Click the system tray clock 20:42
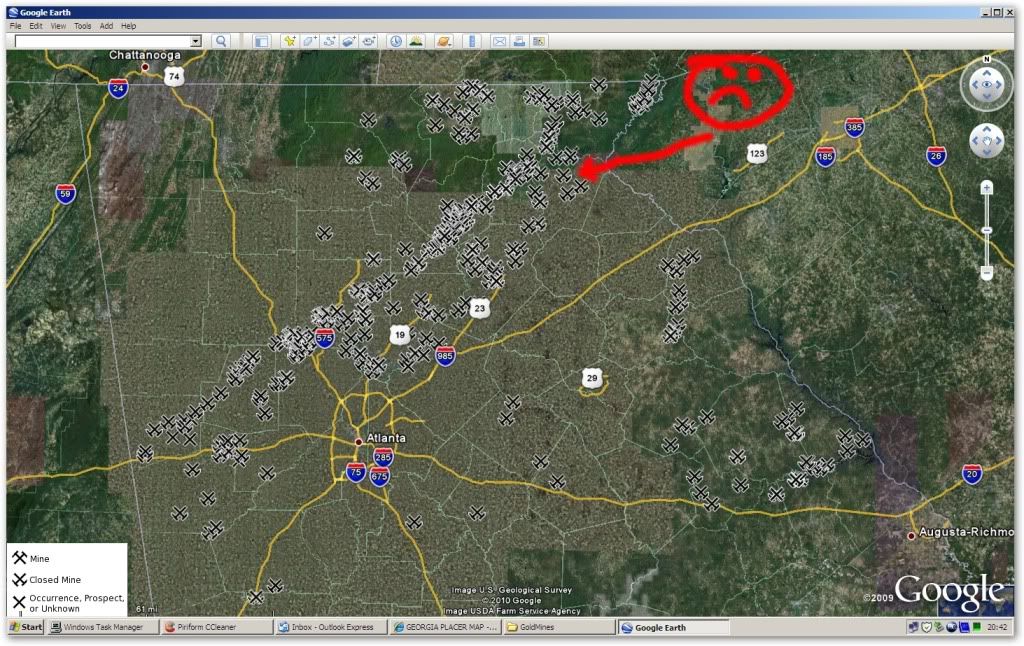 tap(997, 627)
